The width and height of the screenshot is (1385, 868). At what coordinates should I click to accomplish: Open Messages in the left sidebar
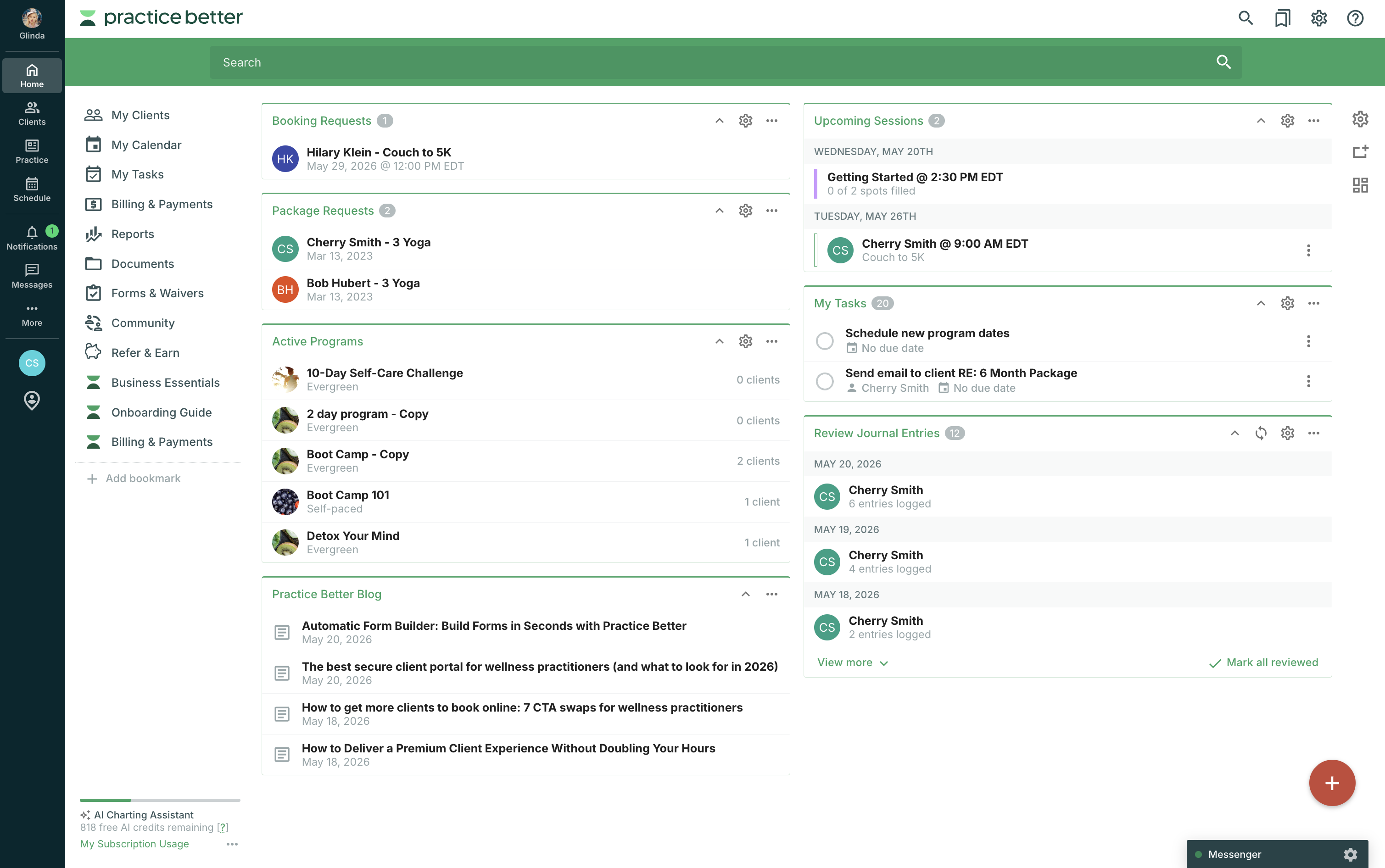coord(32,276)
